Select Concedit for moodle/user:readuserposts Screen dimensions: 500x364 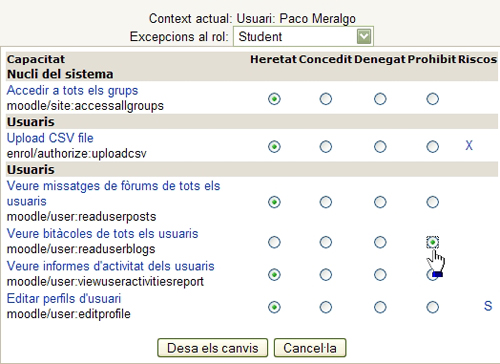pos(326,202)
